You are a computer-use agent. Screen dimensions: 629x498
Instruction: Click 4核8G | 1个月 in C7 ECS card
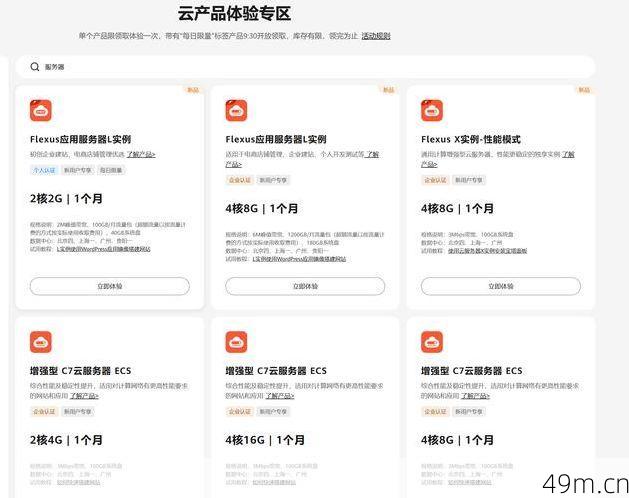(457, 440)
